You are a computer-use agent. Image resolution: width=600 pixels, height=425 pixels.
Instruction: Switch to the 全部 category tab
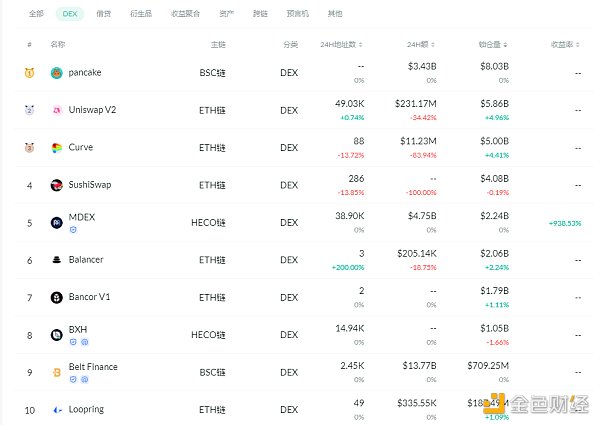pyautogui.click(x=37, y=14)
